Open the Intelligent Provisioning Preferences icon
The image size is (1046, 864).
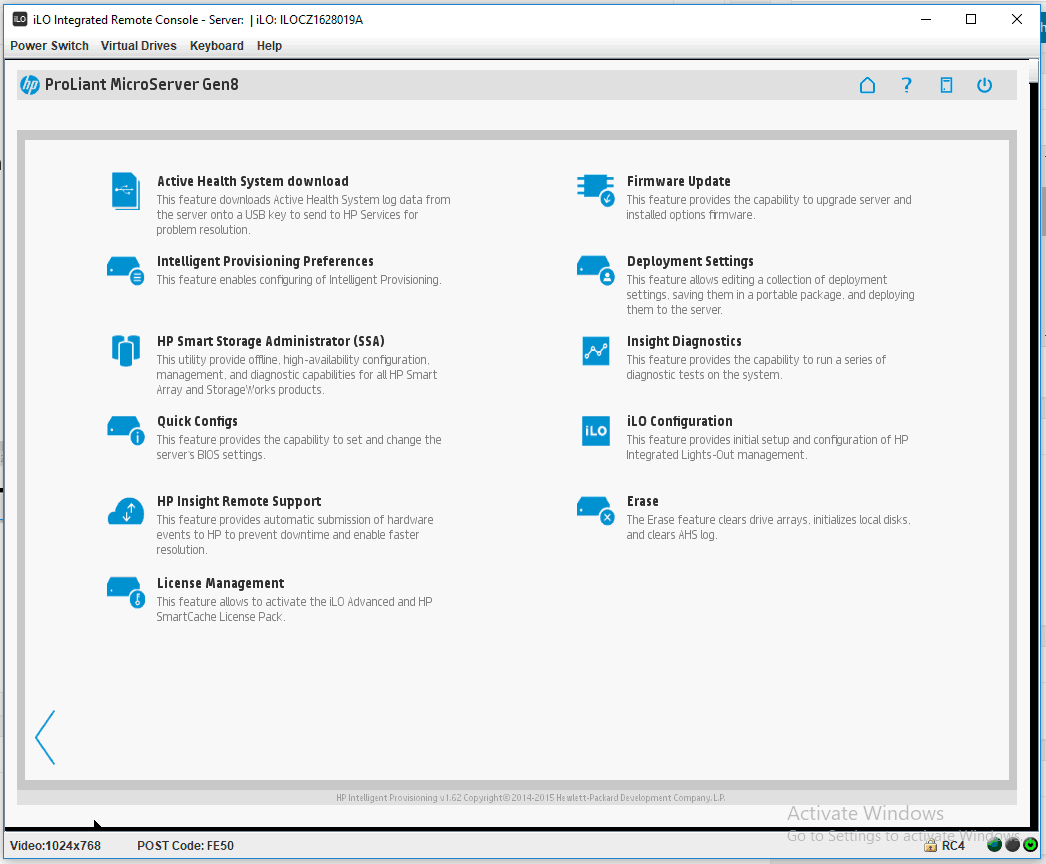click(x=125, y=270)
